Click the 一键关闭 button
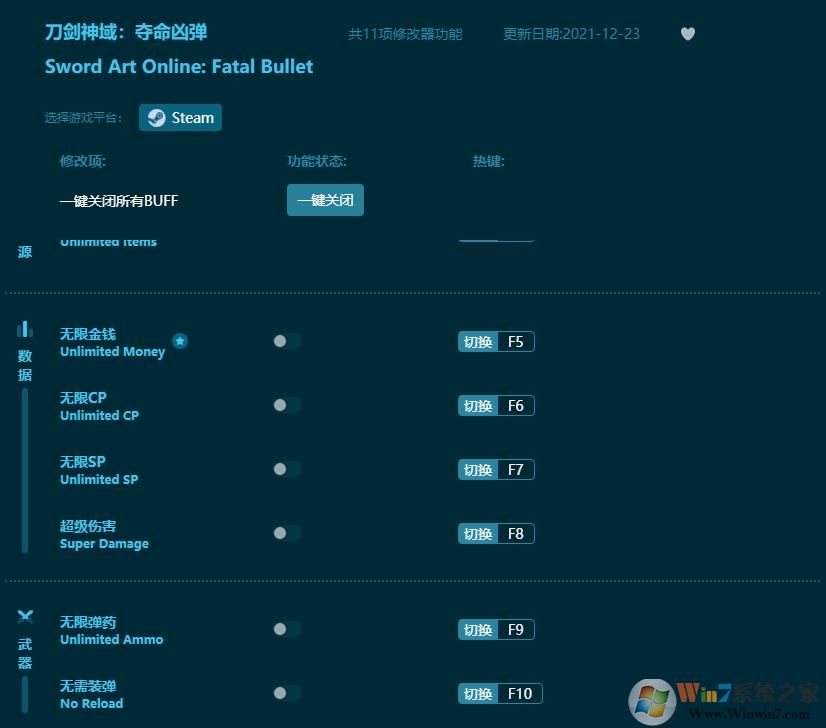Viewport: 826px width, 728px height. [x=325, y=200]
